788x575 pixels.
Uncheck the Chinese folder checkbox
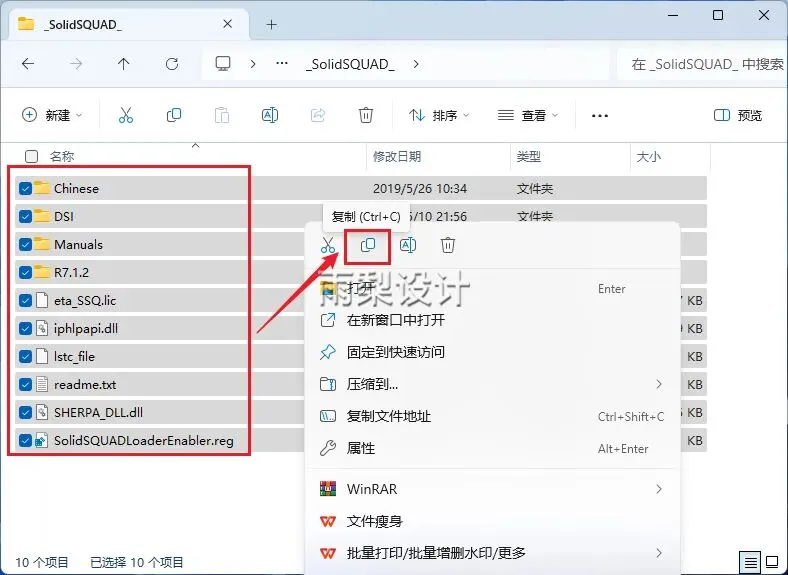point(25,188)
